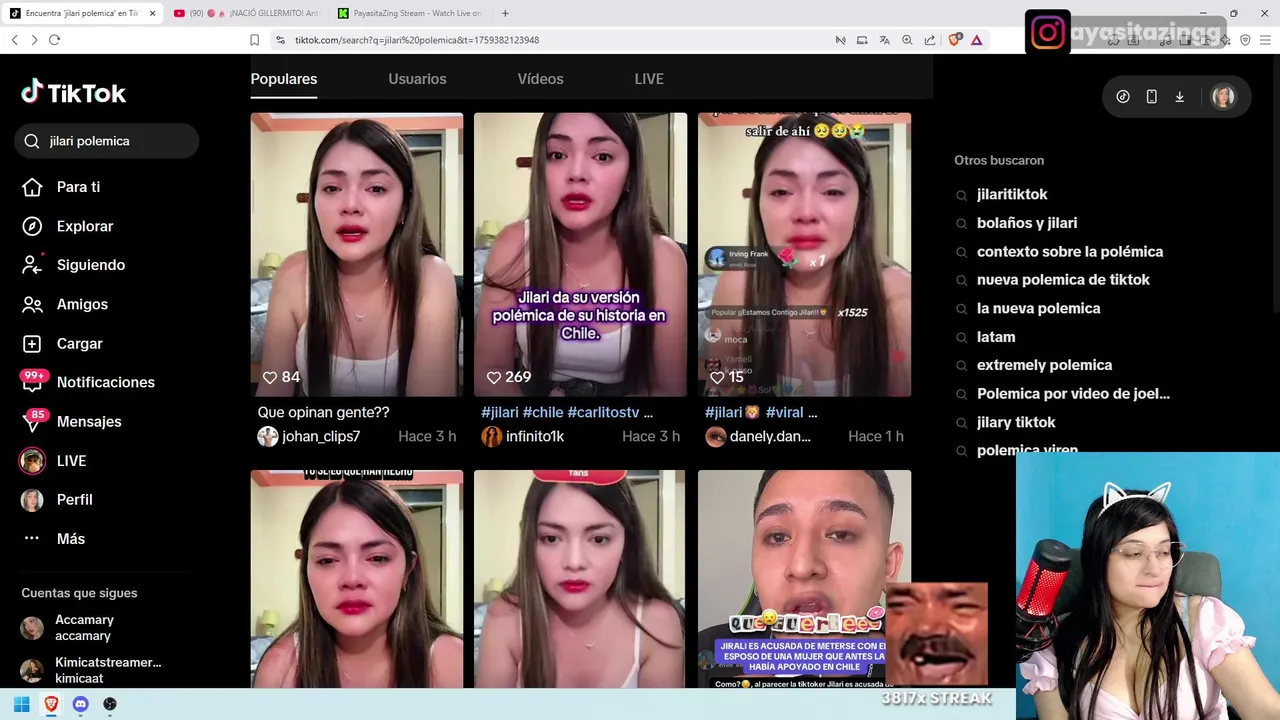Image resolution: width=1280 pixels, height=720 pixels.
Task: Open the infinito1k video with 269 likes
Action: (580, 254)
